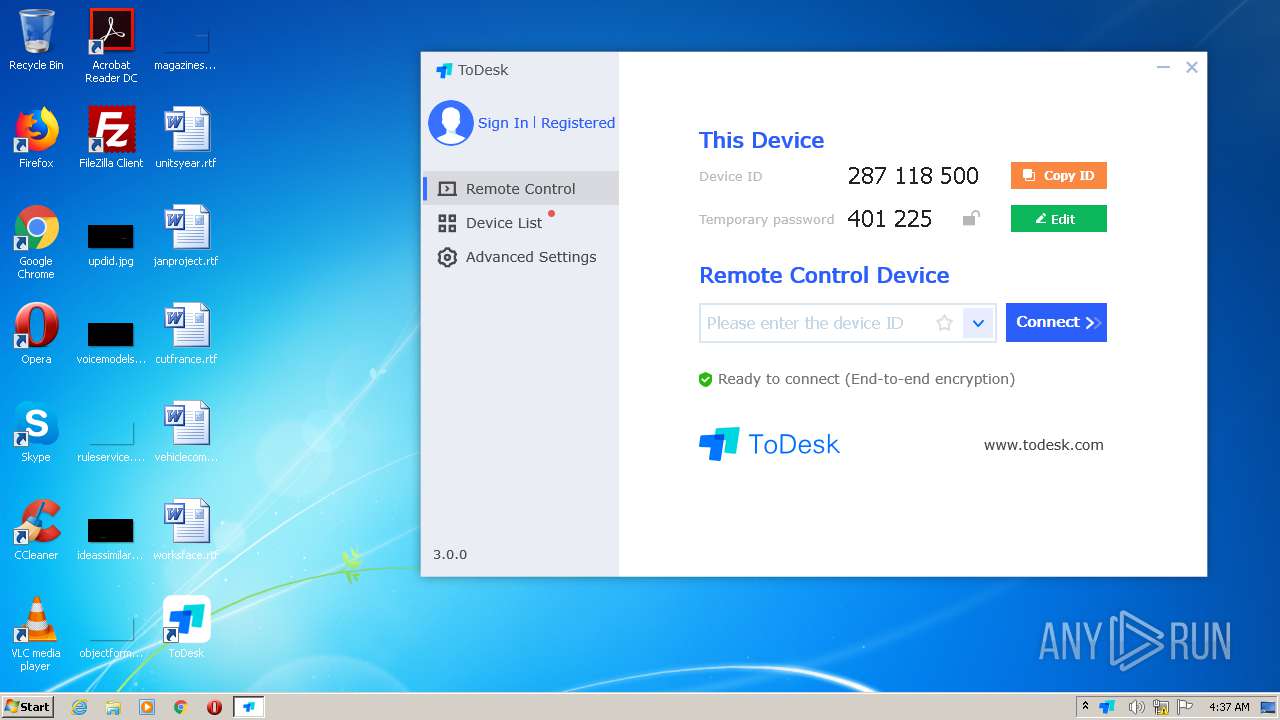Click the Registered link

[578, 123]
